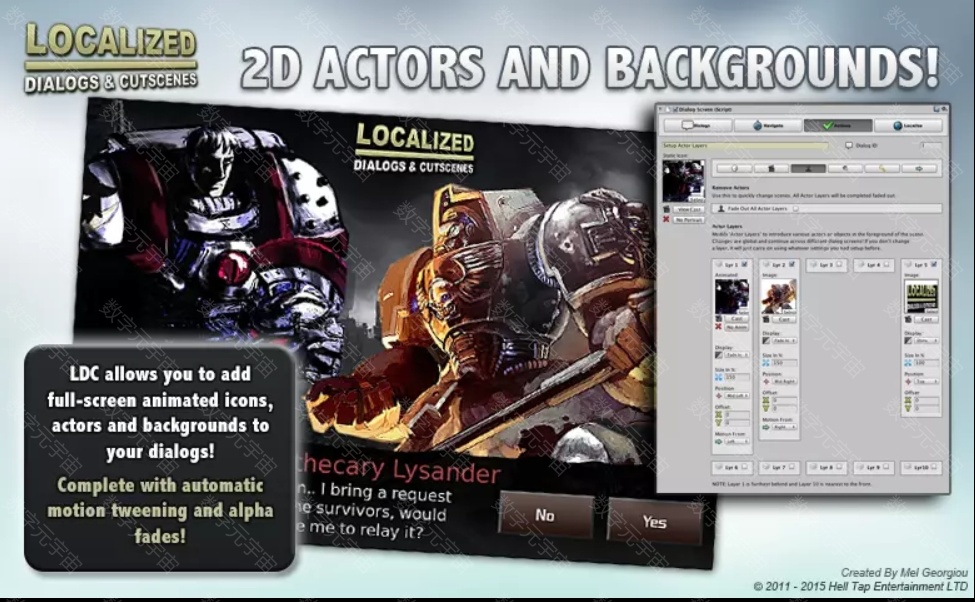Enable the Lyr10 layer checkbox
Screen dimensions: 975x602
933,467
